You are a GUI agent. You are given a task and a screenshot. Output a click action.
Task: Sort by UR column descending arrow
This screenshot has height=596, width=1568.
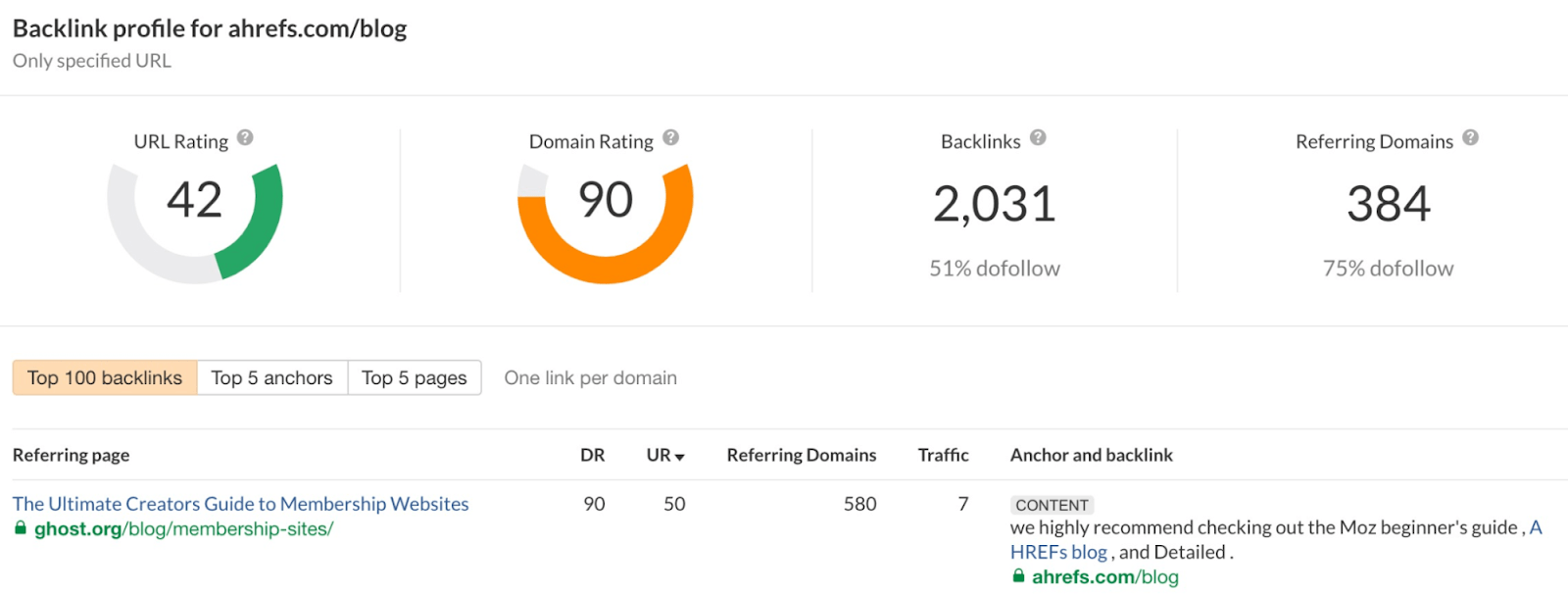[x=679, y=457]
